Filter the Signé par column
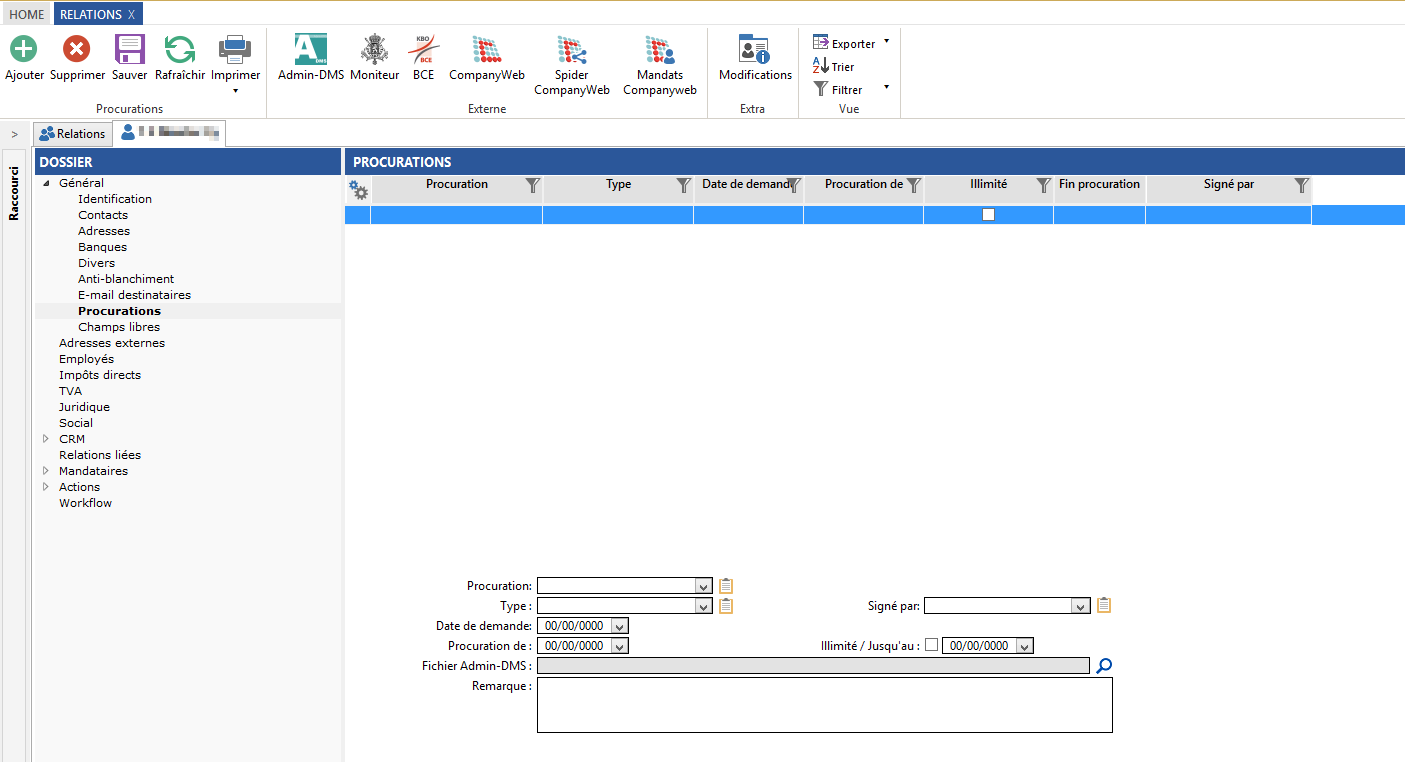 [1301, 185]
